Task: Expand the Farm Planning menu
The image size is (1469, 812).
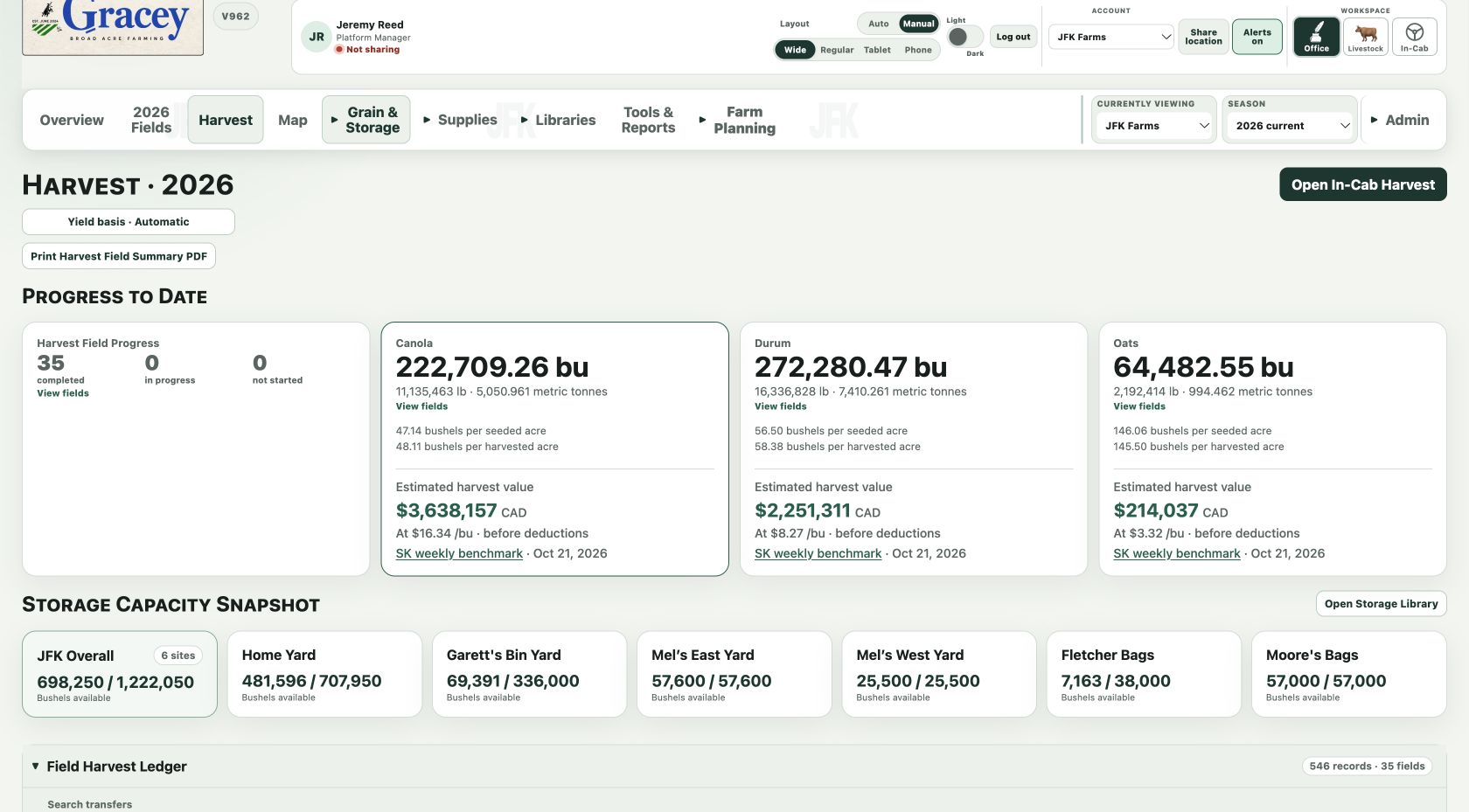Action: (737, 120)
